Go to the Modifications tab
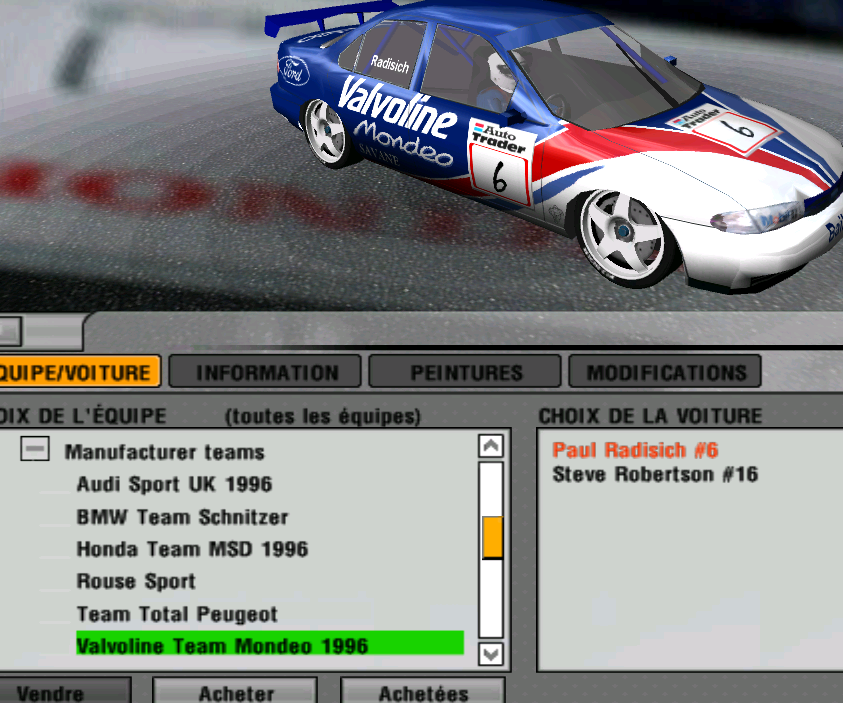Image resolution: width=843 pixels, height=703 pixels. (665, 373)
